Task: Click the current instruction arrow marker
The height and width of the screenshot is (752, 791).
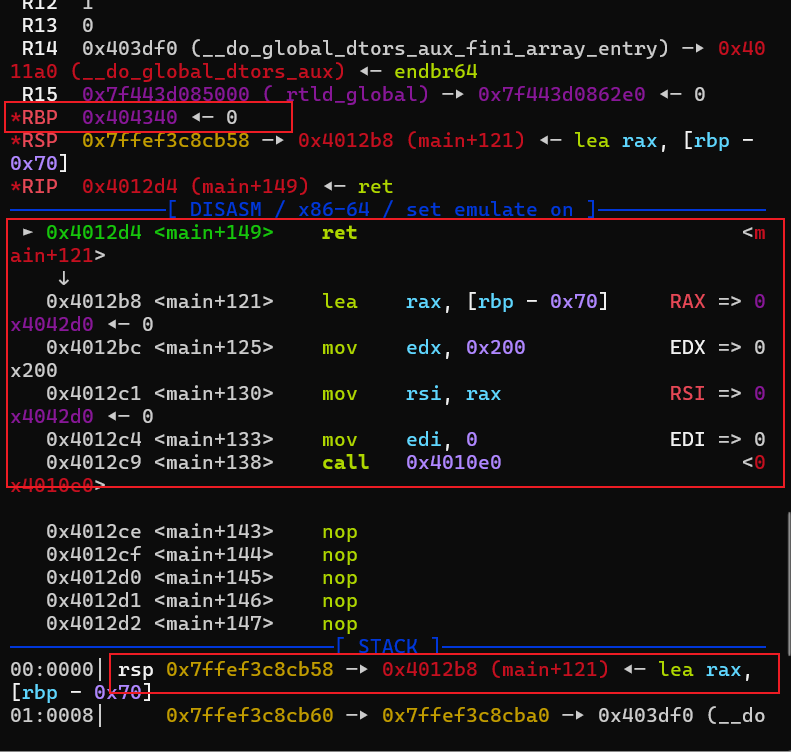Action: (28, 233)
